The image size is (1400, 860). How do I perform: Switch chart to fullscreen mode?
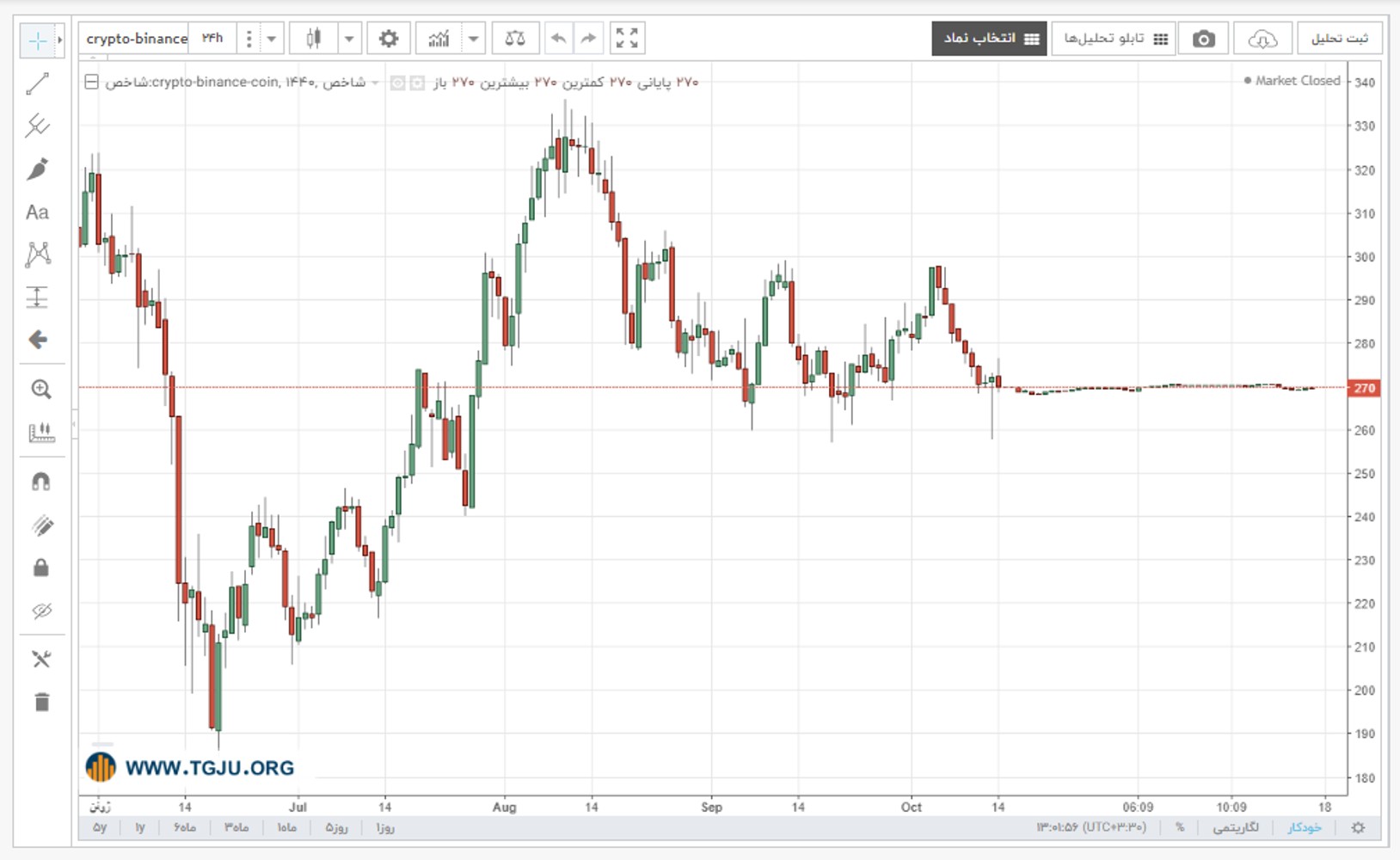click(627, 38)
